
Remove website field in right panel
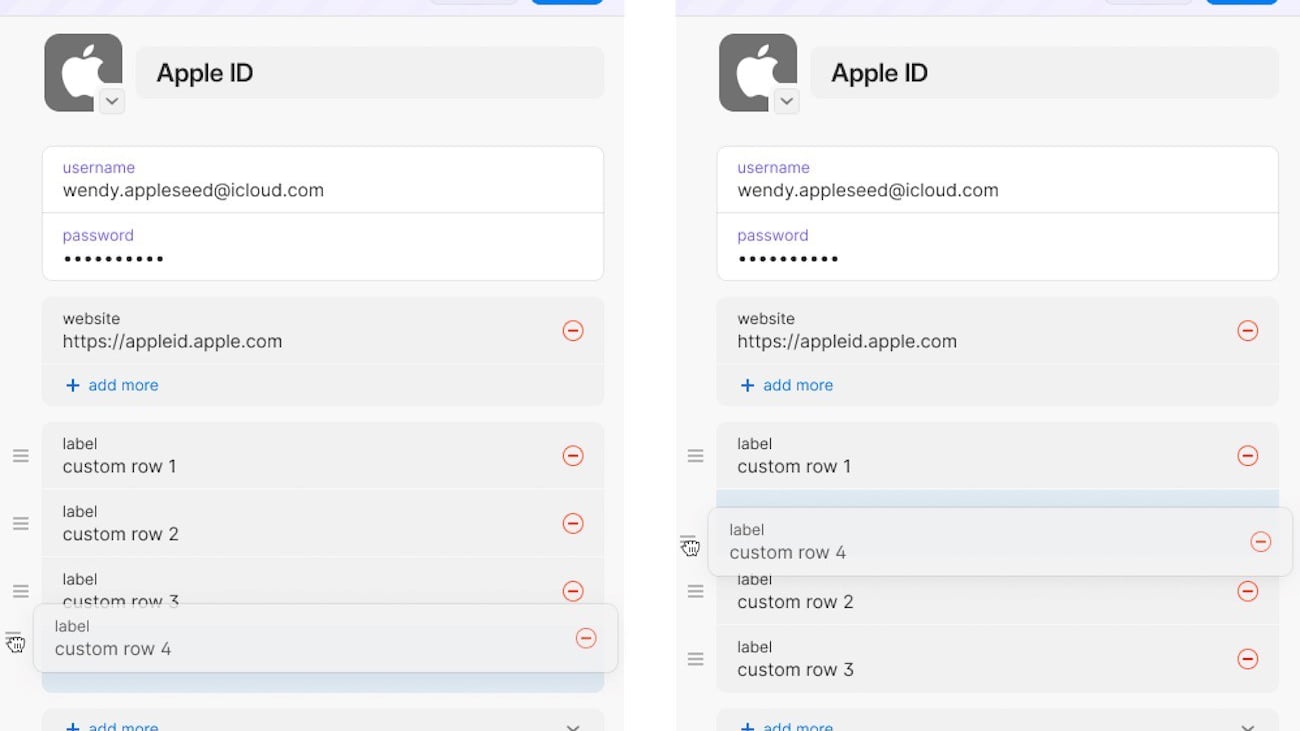point(1247,330)
